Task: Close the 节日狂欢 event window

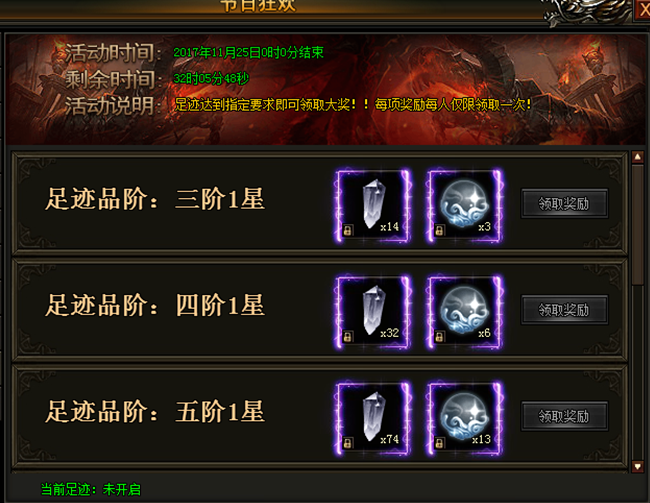Action: coord(643,10)
